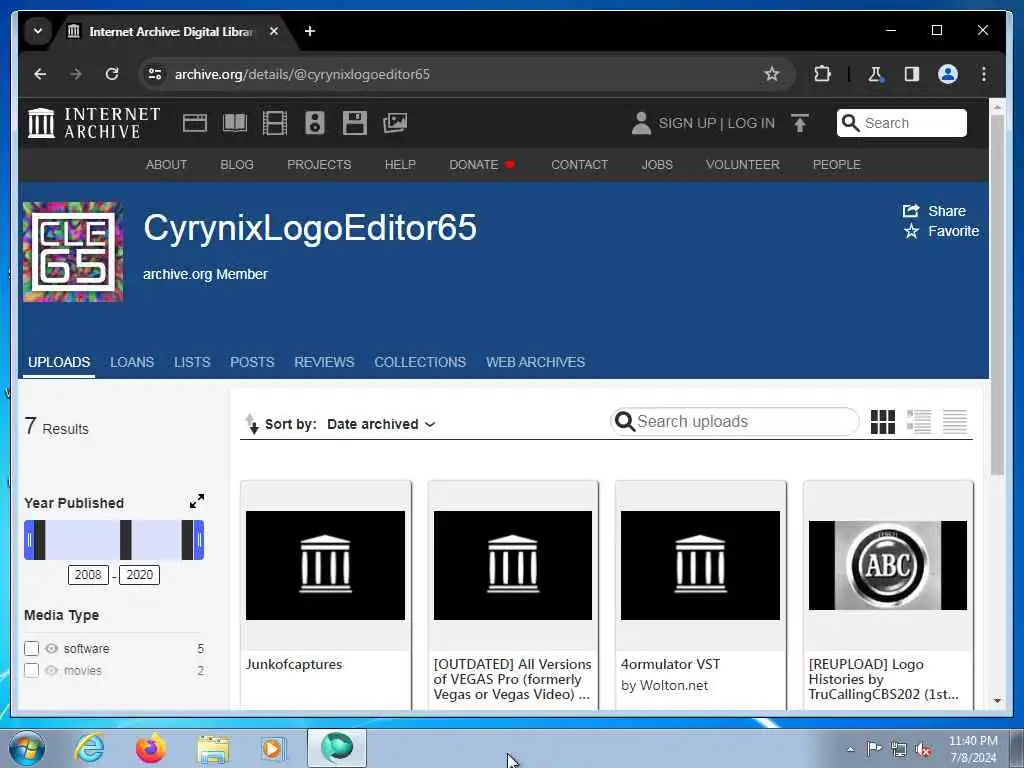Switch to compact list view
The image size is (1024, 768).
(x=955, y=422)
